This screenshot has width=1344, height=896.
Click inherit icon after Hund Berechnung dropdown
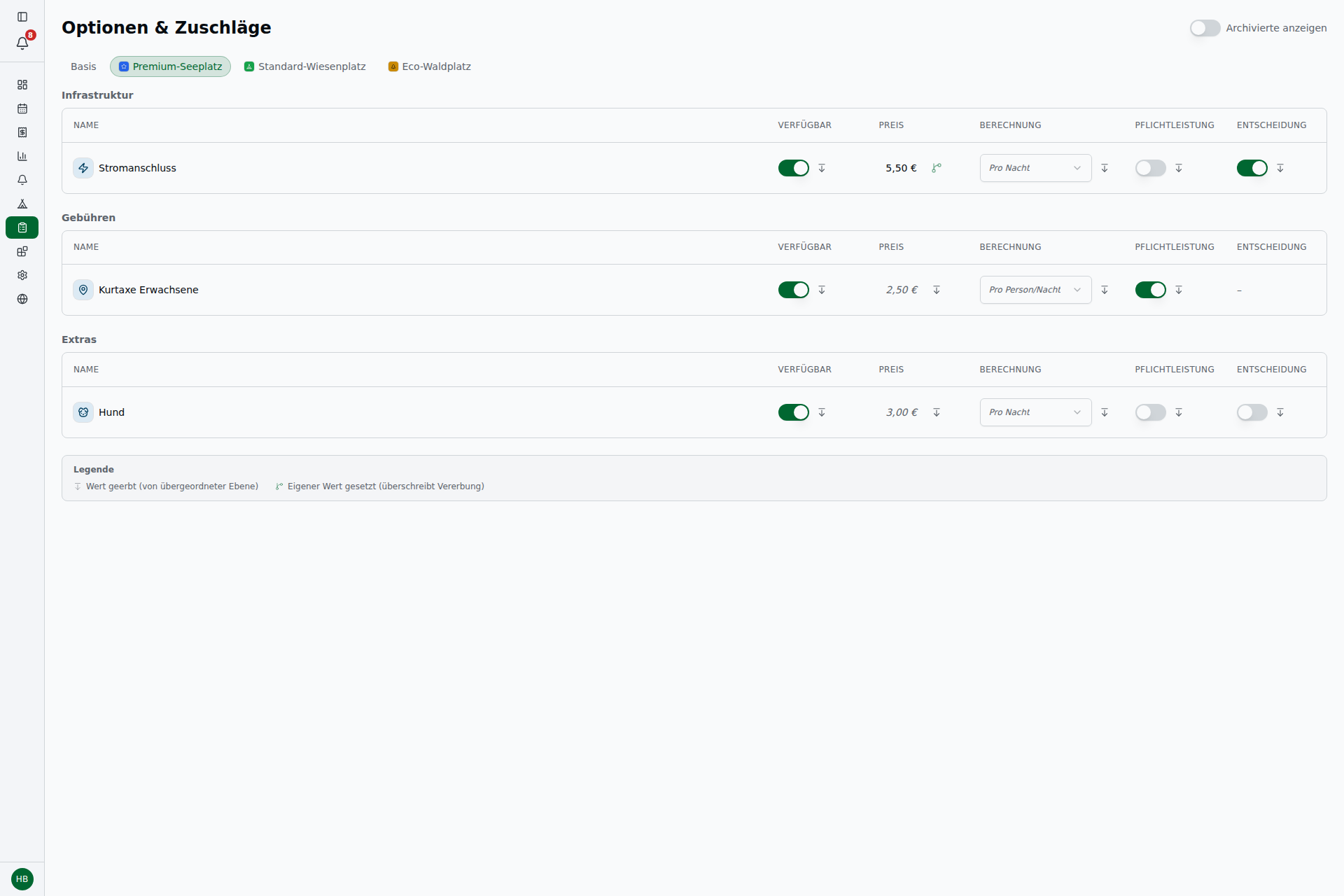click(x=1105, y=412)
